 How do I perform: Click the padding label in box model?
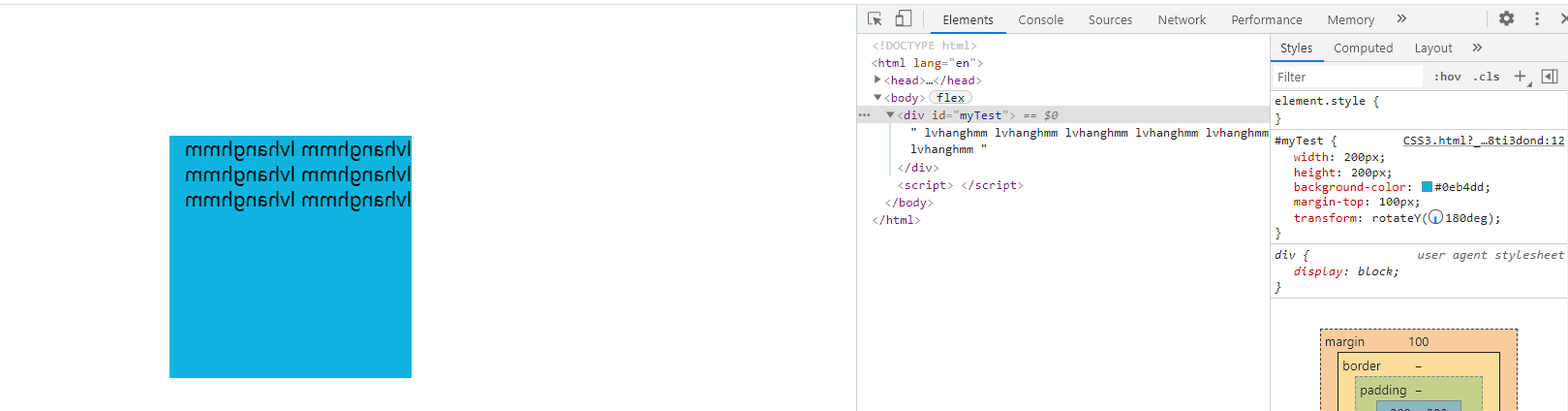click(x=1383, y=390)
